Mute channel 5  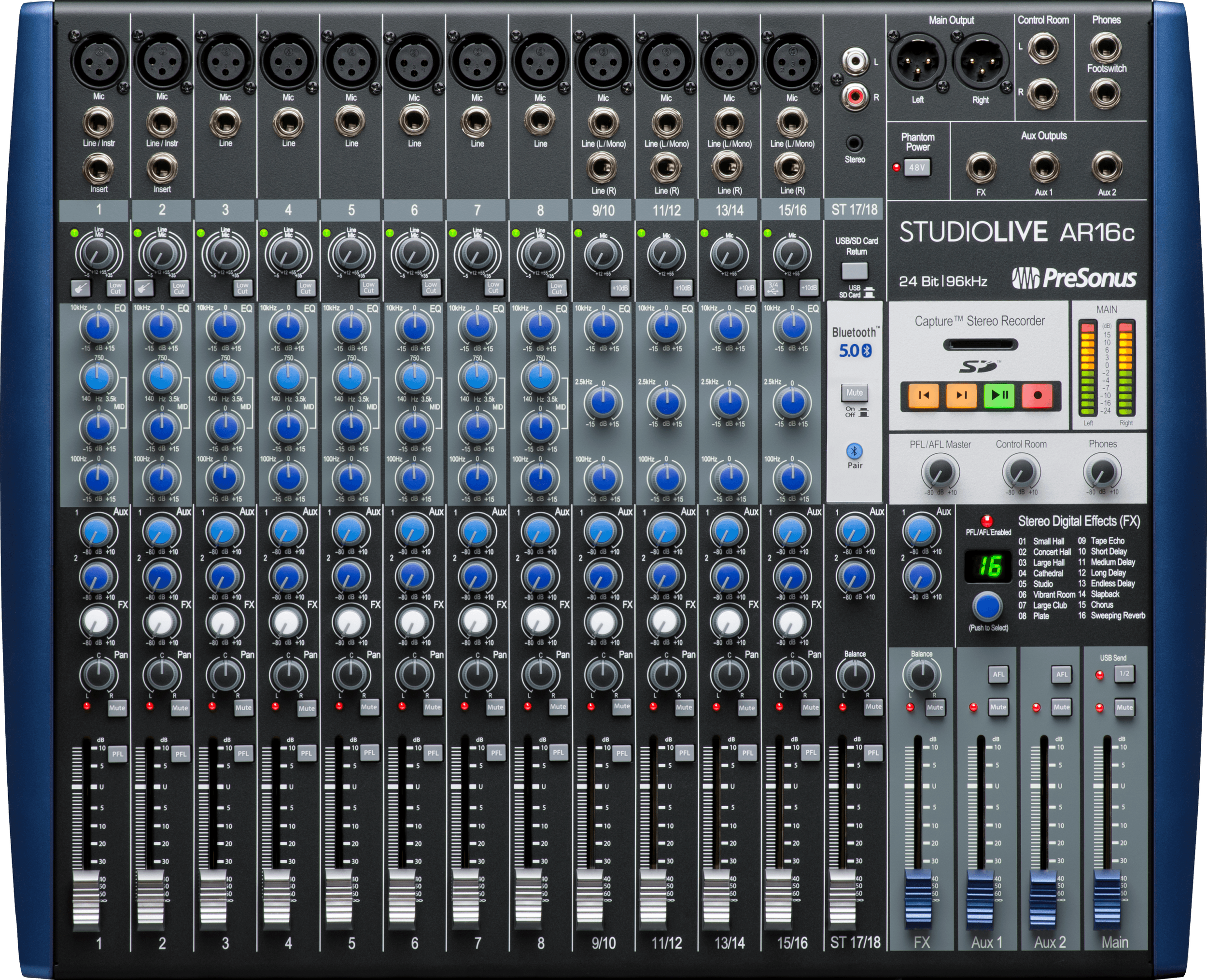pyautogui.click(x=369, y=707)
